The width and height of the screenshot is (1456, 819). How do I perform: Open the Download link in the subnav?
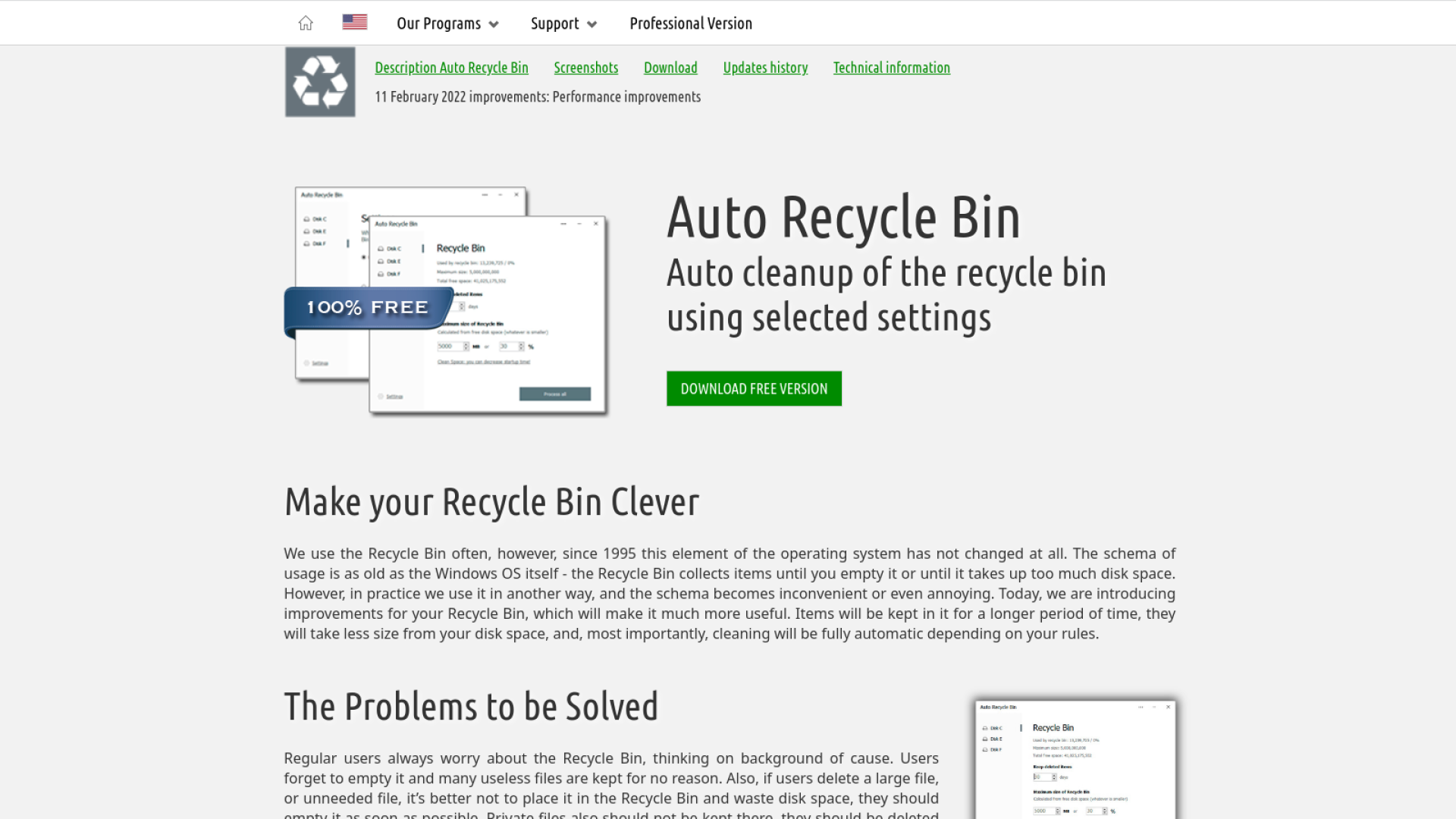point(670,67)
